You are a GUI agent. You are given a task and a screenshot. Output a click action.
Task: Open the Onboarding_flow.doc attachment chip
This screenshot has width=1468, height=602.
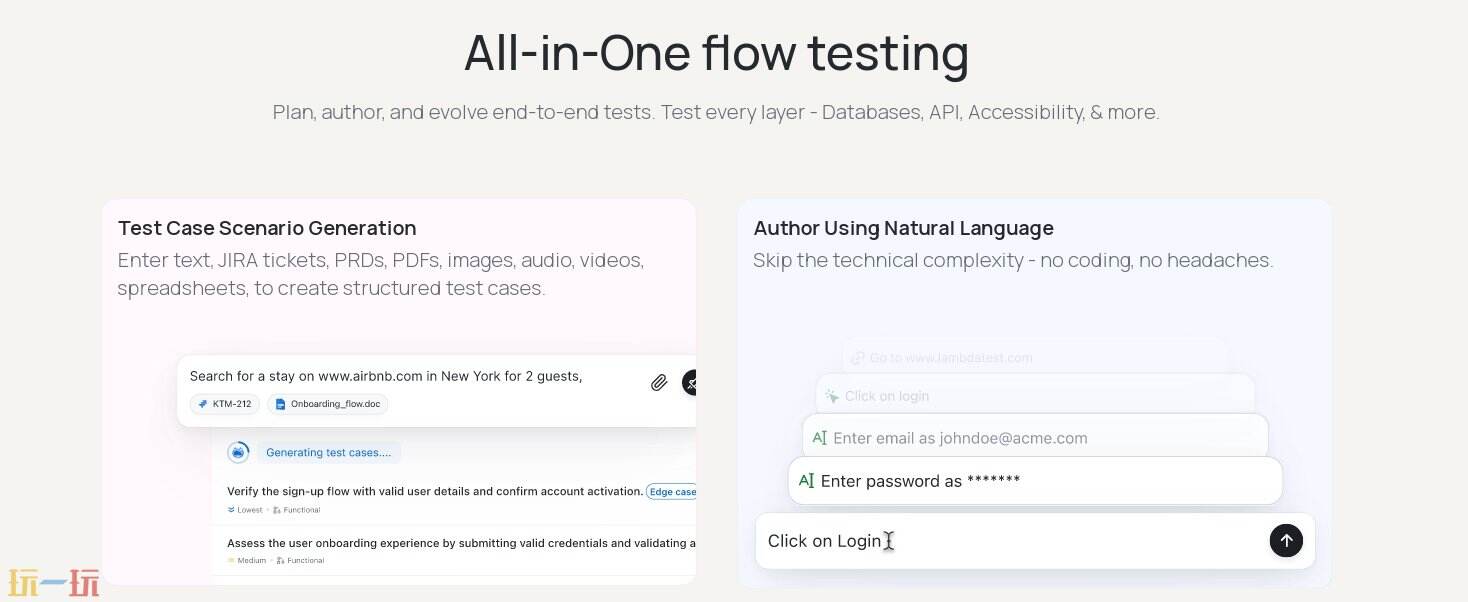coord(327,404)
